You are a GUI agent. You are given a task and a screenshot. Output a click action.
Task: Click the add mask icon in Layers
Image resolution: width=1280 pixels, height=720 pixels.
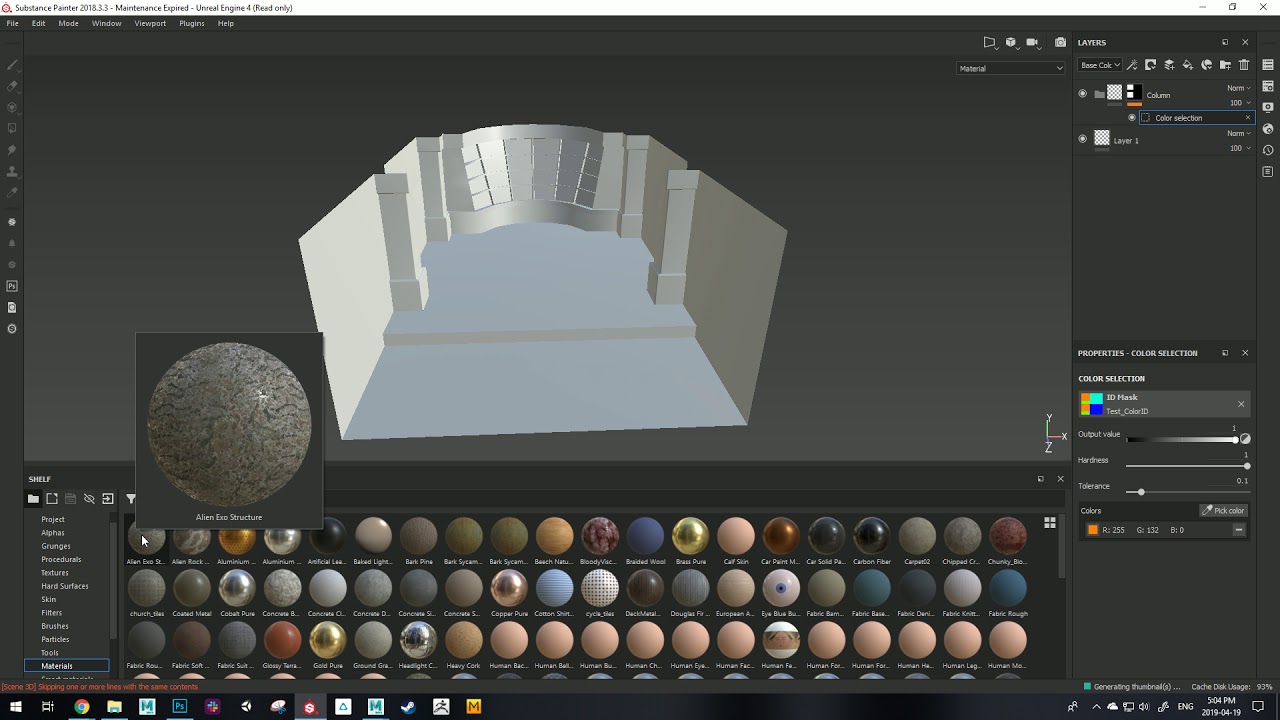(1151, 65)
